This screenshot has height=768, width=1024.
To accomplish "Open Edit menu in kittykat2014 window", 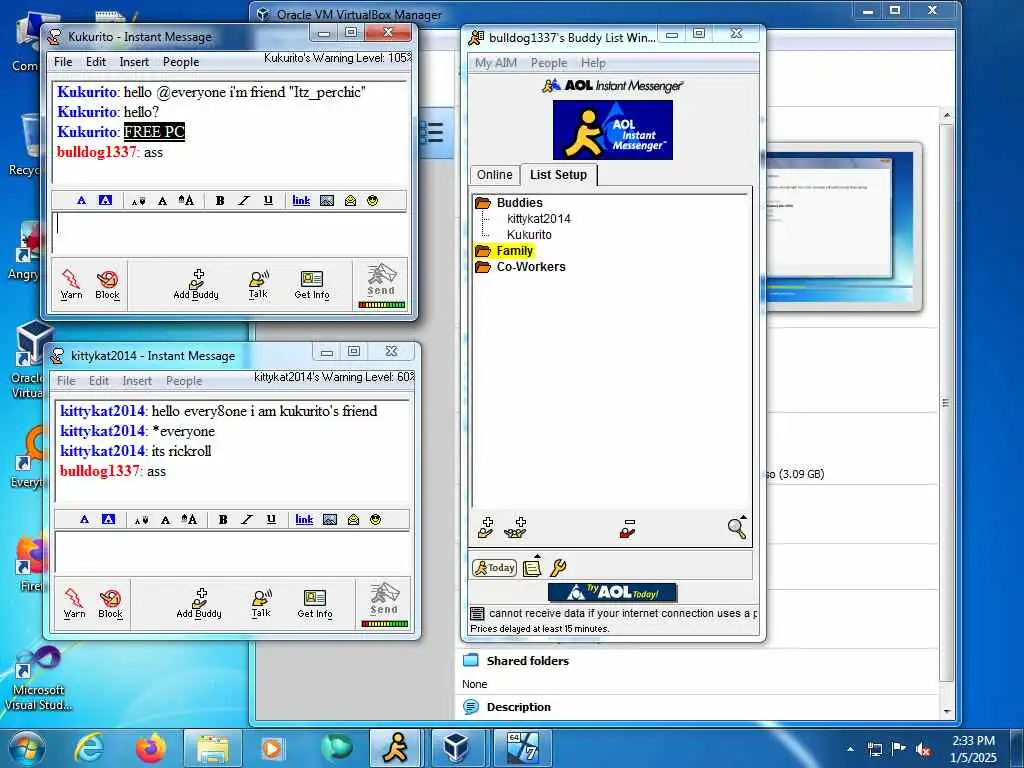I will pyautogui.click(x=99, y=381).
